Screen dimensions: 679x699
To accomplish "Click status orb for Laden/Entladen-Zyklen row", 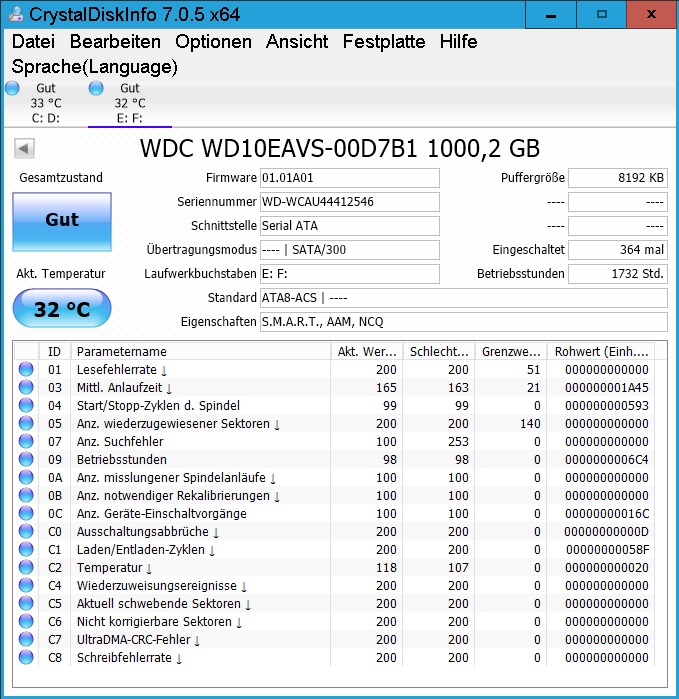I will tap(26, 550).
